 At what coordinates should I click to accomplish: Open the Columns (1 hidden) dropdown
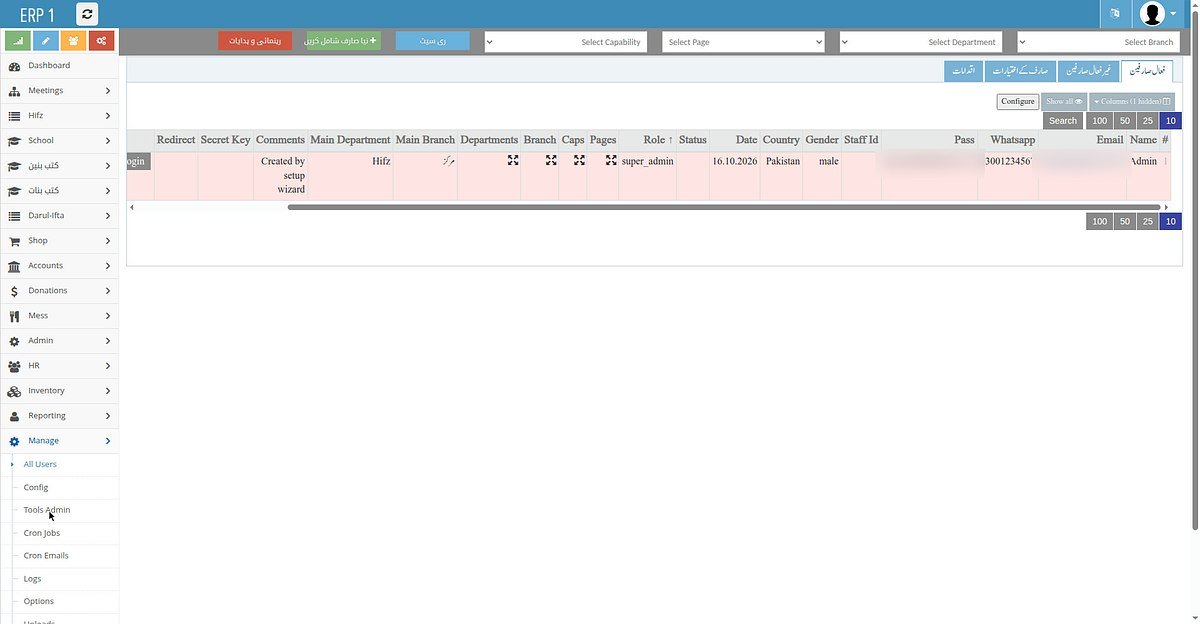click(1132, 101)
